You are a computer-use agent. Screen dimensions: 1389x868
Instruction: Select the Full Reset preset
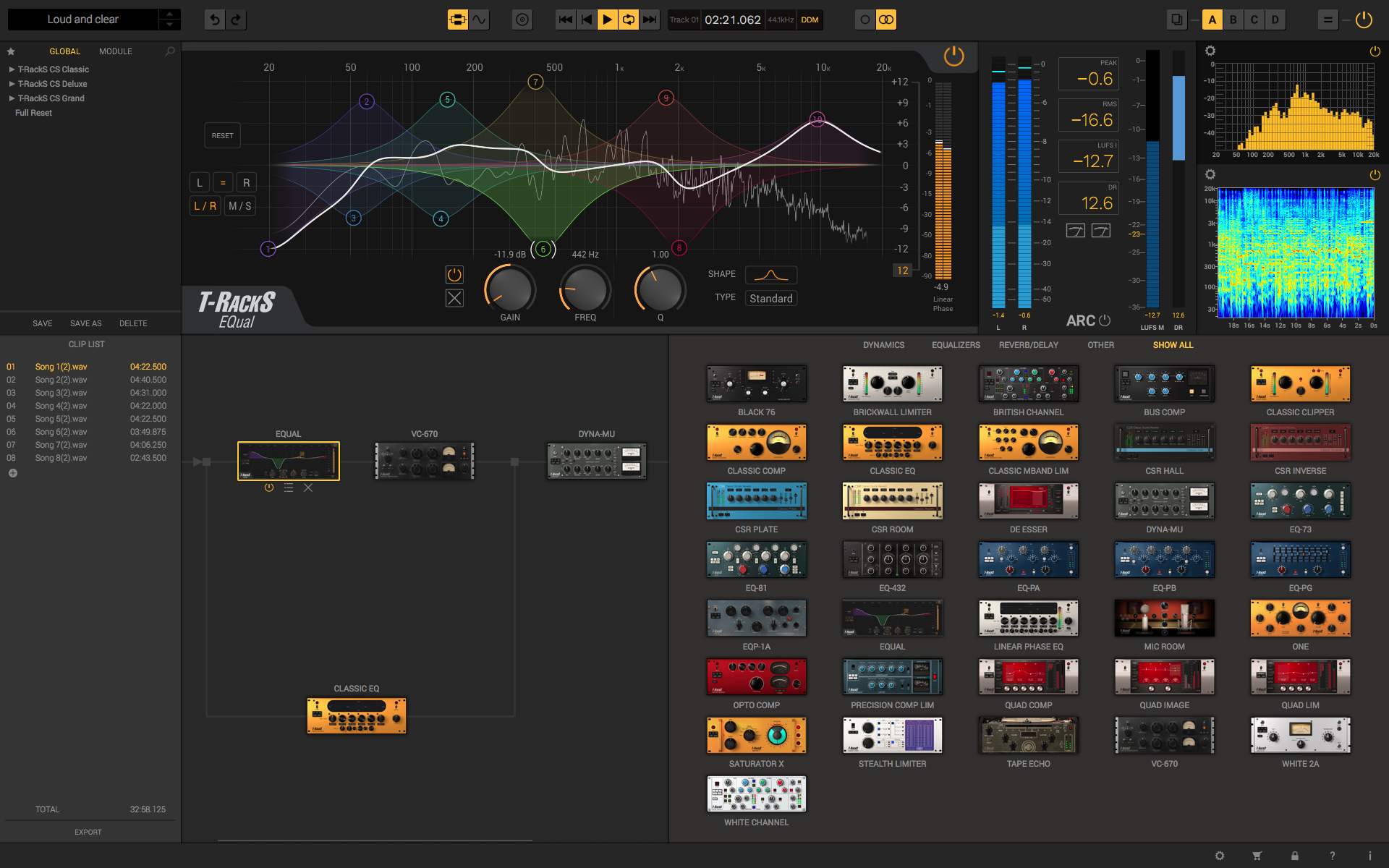point(33,113)
